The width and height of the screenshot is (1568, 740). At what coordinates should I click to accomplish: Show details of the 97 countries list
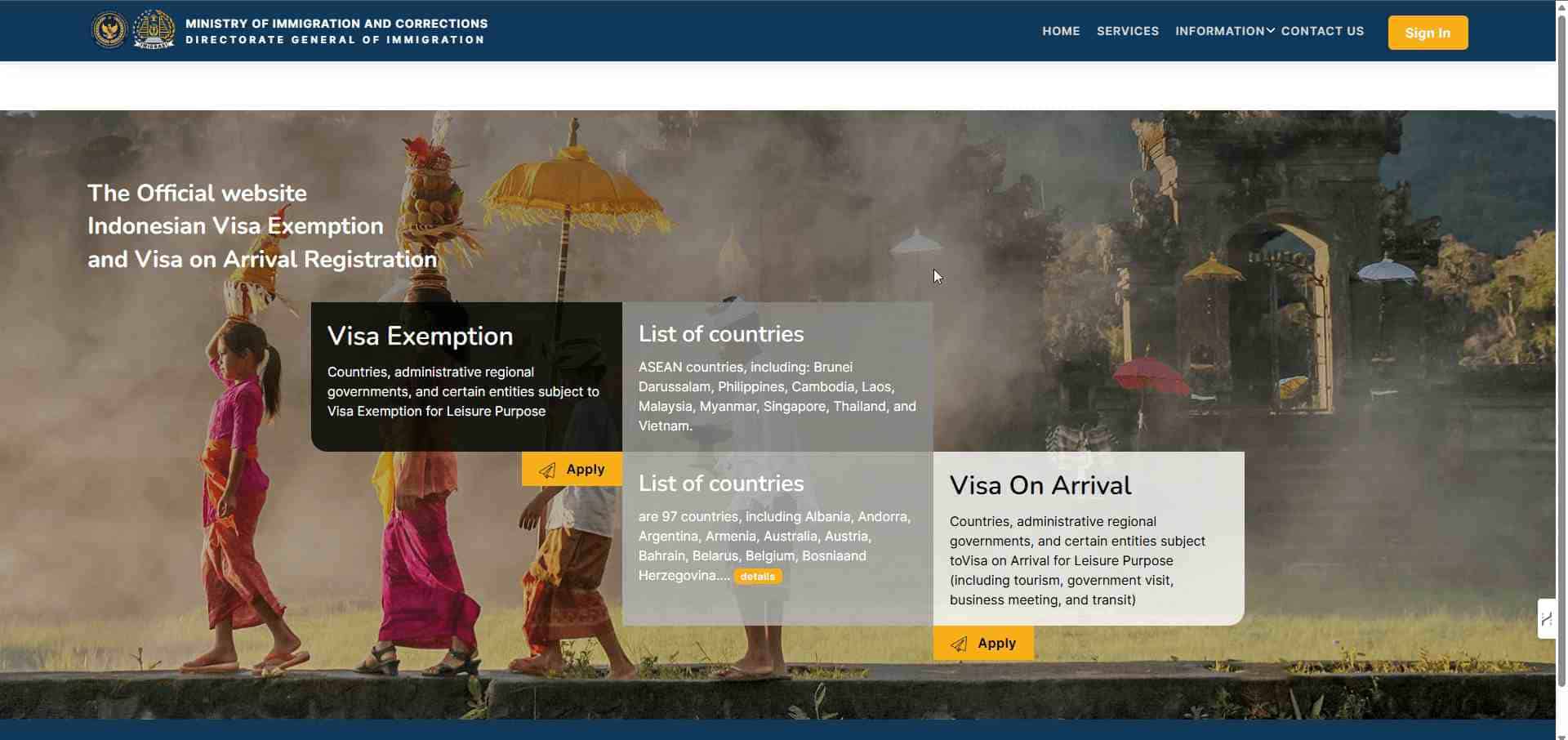758,577
